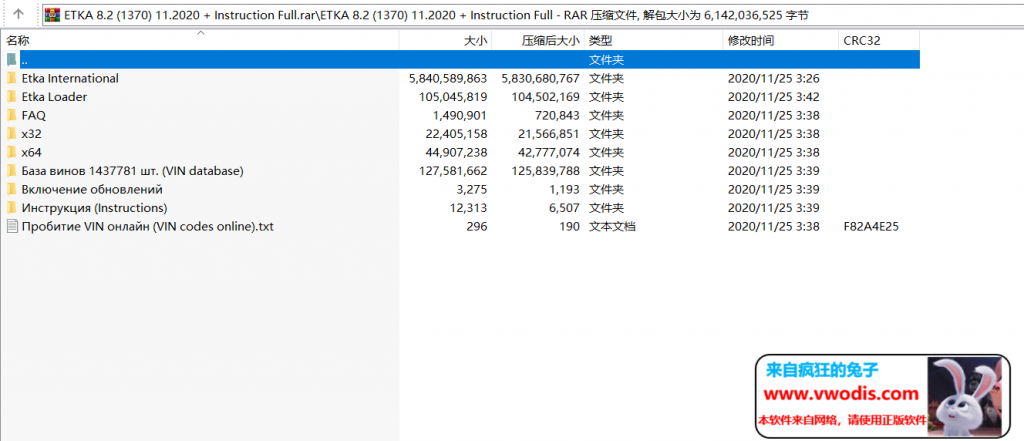
Task: Click the parent folder '..' icon
Action: 11,59
